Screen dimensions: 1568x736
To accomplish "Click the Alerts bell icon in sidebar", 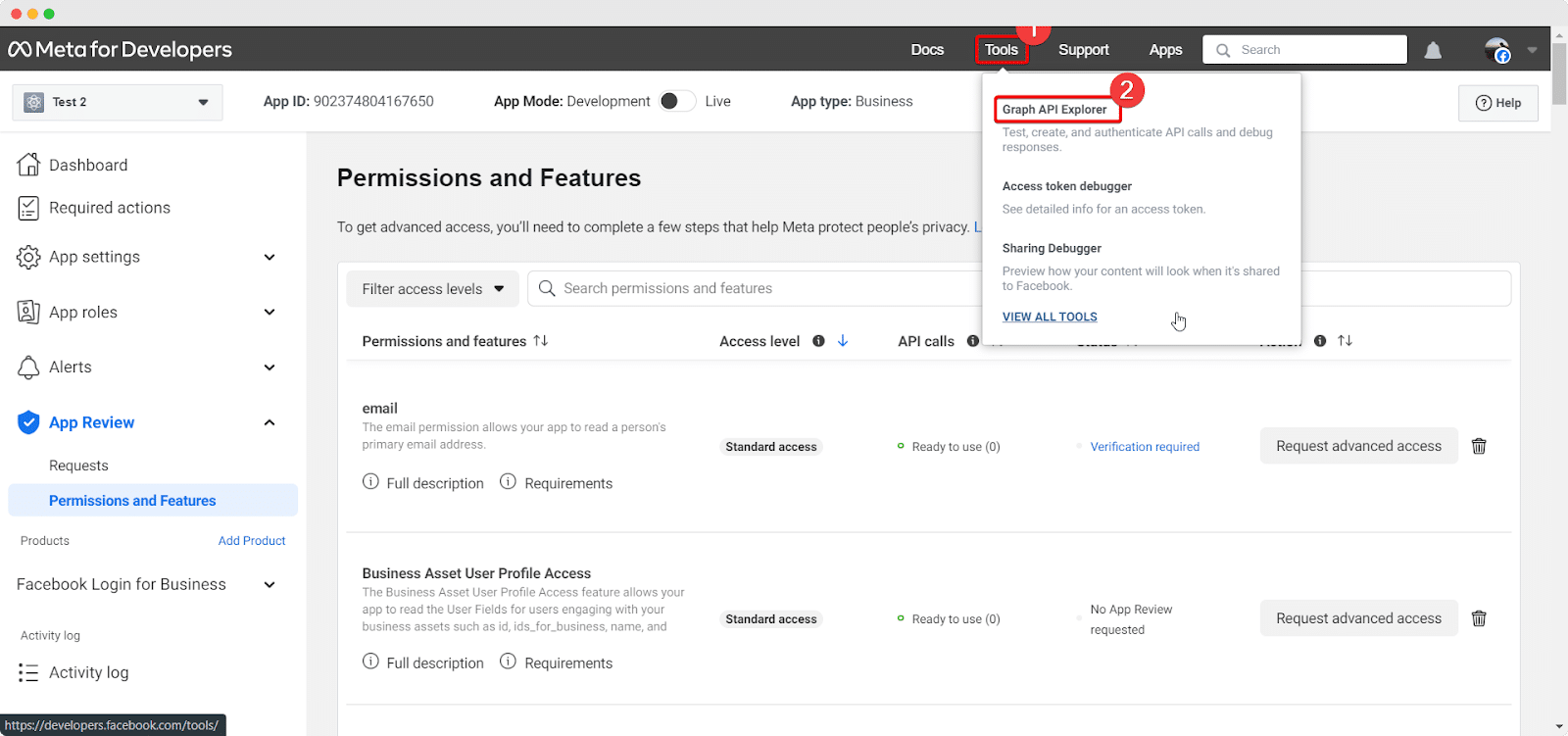I will tap(28, 367).
